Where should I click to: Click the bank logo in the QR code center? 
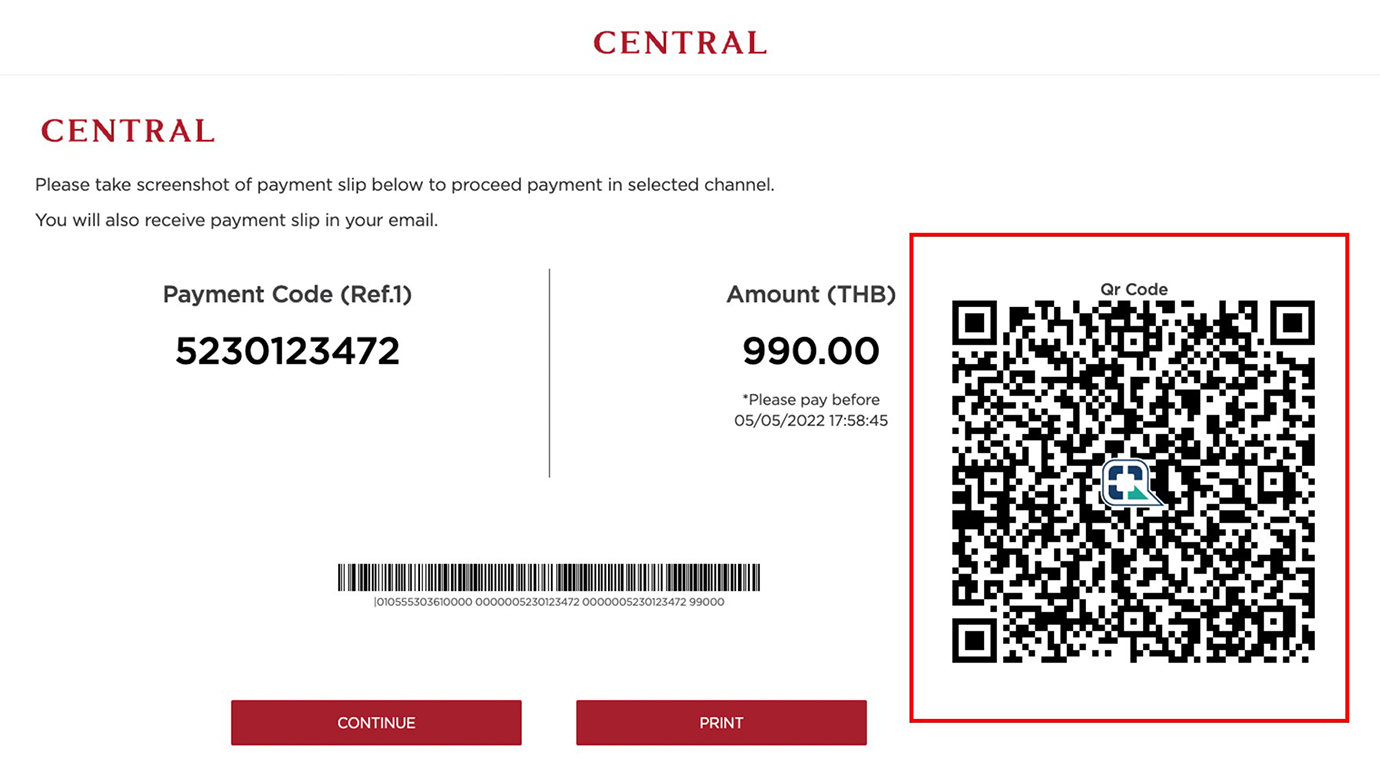[1131, 483]
